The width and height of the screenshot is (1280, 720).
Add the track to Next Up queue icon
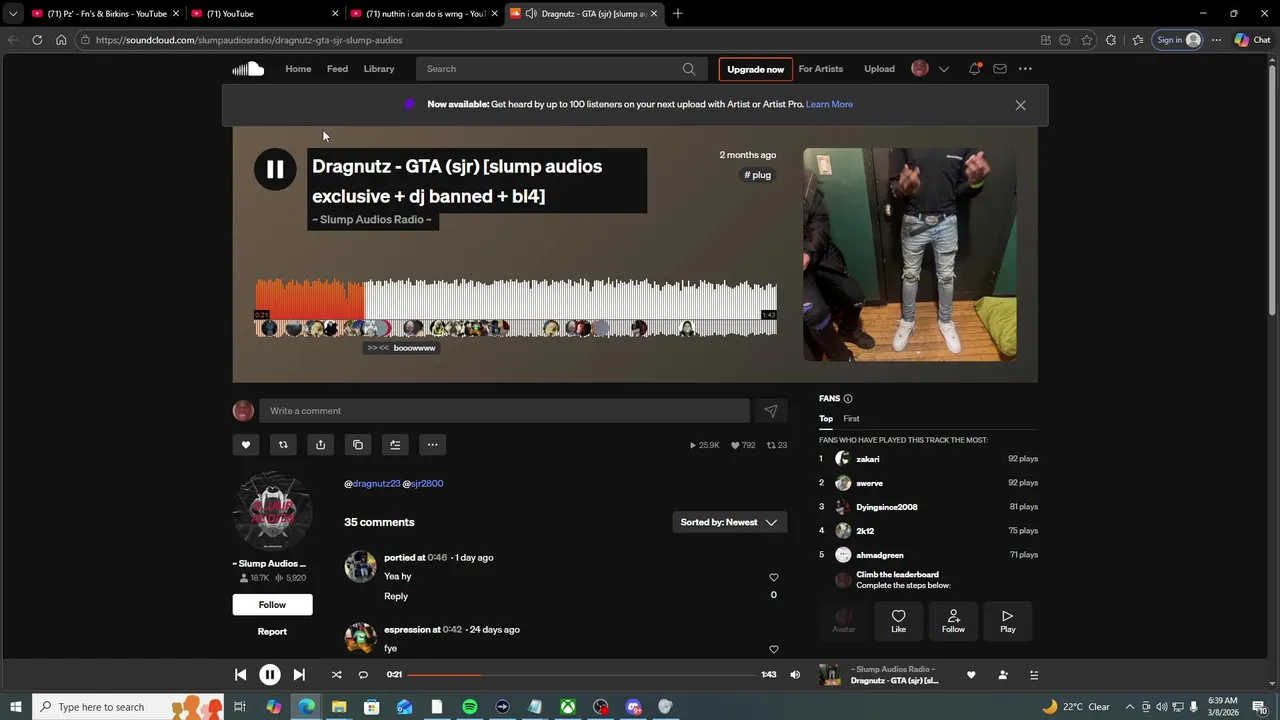(395, 445)
